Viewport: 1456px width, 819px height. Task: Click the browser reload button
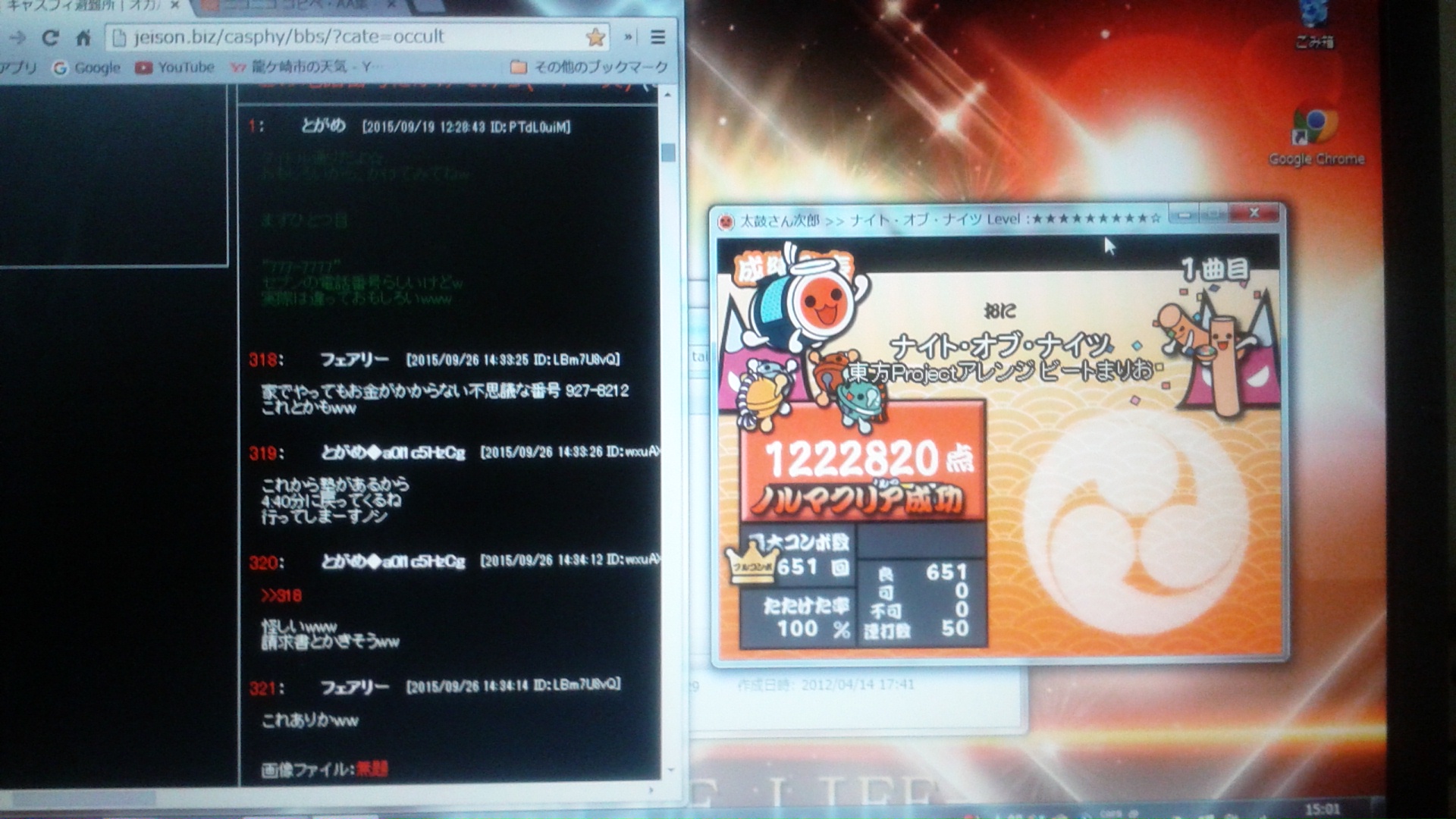point(50,38)
